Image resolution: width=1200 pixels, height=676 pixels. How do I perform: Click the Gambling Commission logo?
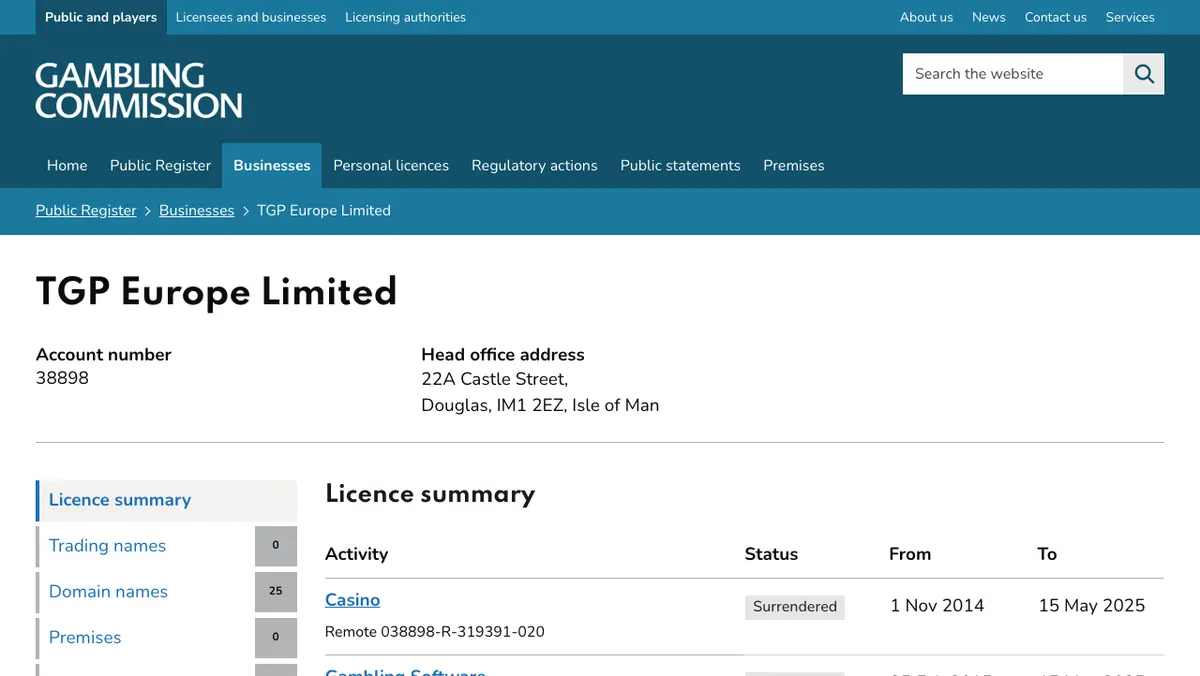coord(138,91)
